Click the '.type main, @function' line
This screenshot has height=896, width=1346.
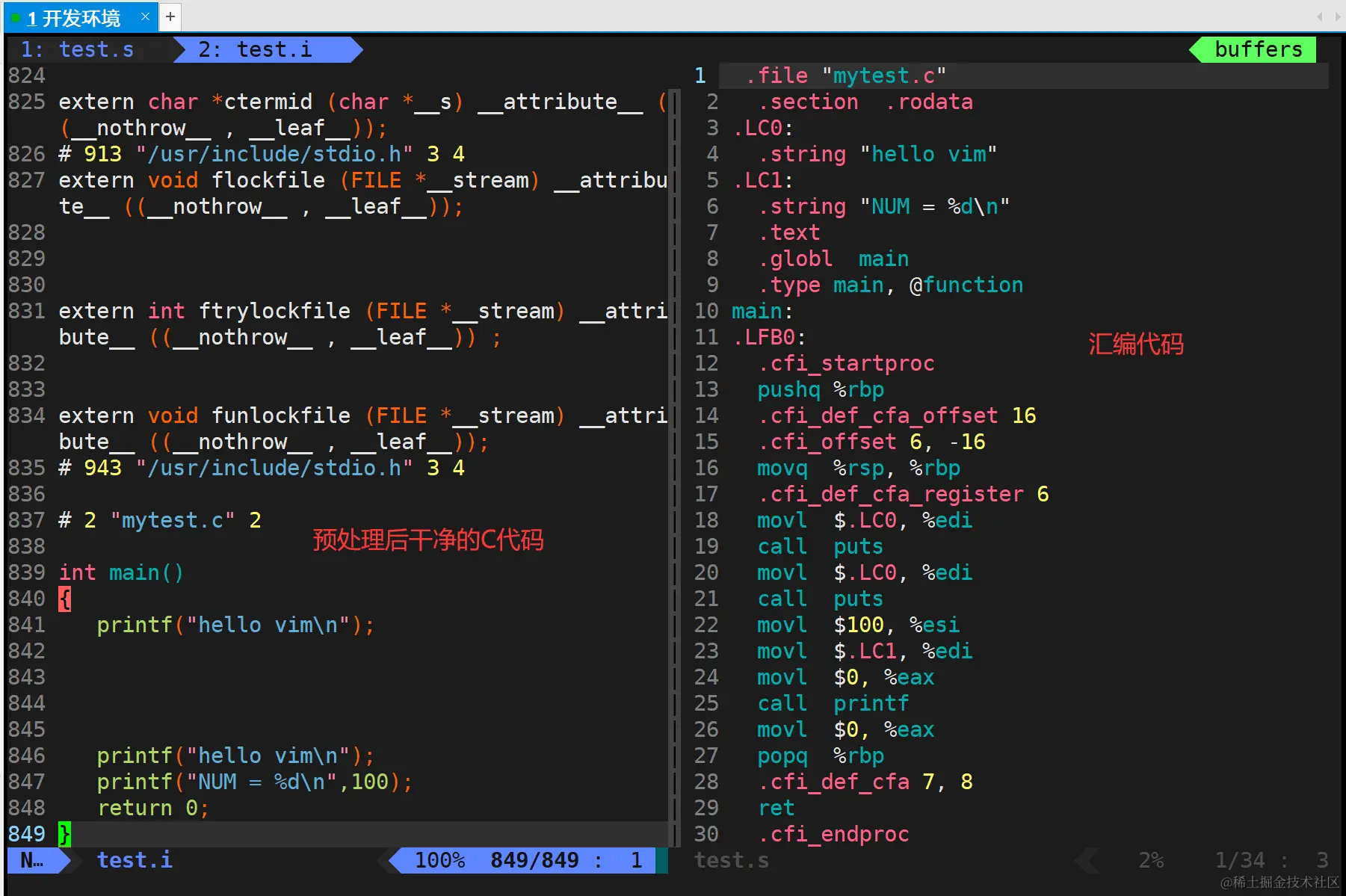coord(890,285)
